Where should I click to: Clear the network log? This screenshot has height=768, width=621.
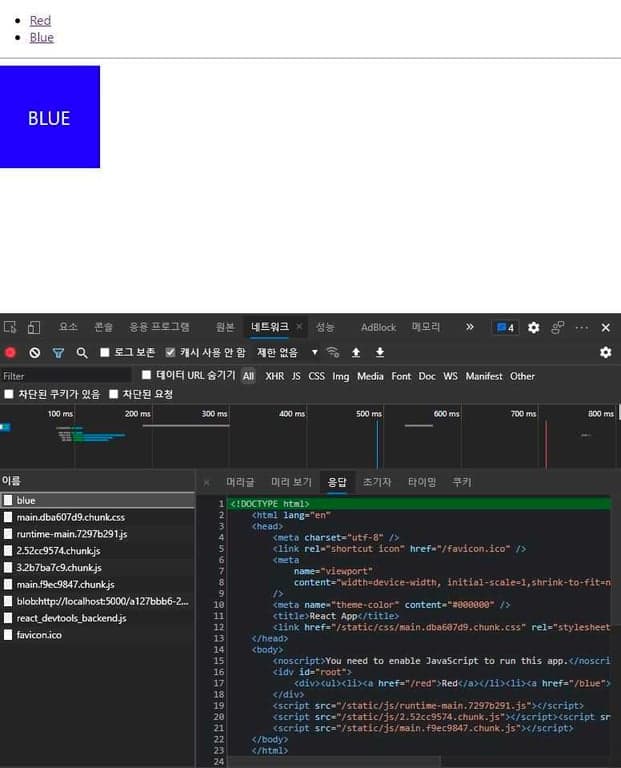pyautogui.click(x=35, y=353)
